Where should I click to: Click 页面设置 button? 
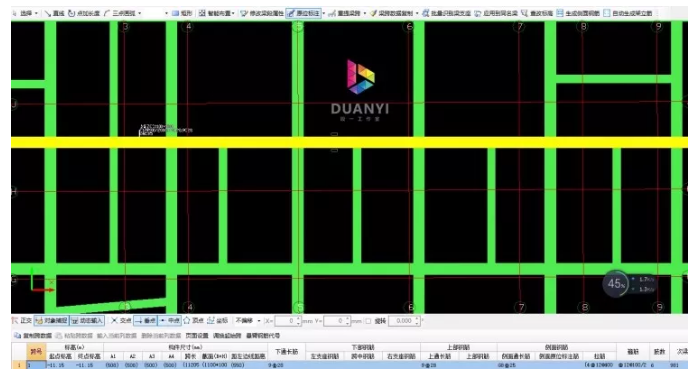click(197, 336)
